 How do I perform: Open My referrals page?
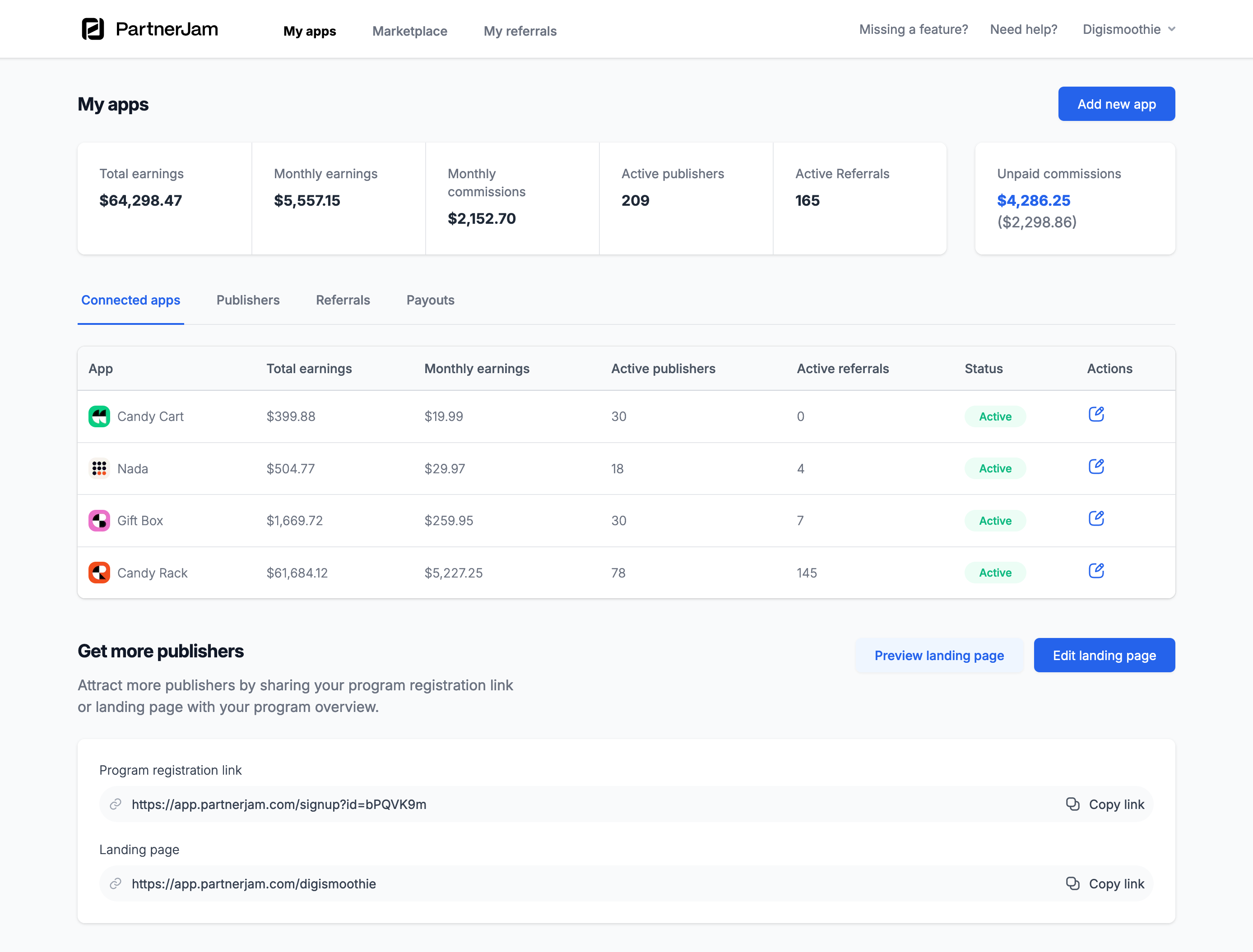coord(520,31)
